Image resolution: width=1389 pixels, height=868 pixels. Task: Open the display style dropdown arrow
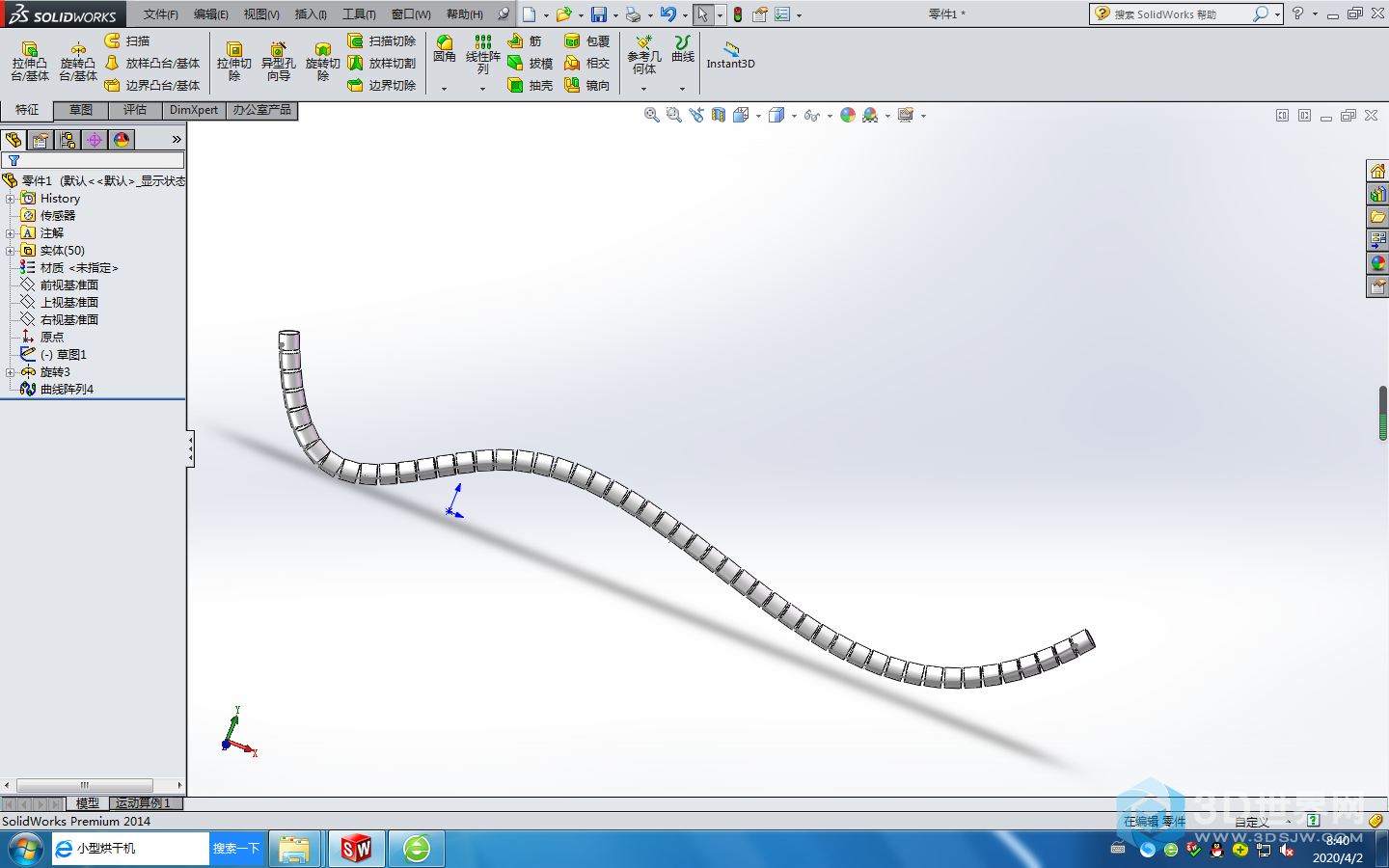(794, 116)
